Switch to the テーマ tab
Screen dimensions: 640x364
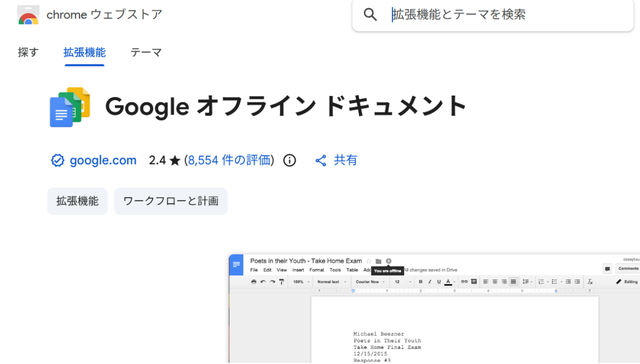[146, 52]
